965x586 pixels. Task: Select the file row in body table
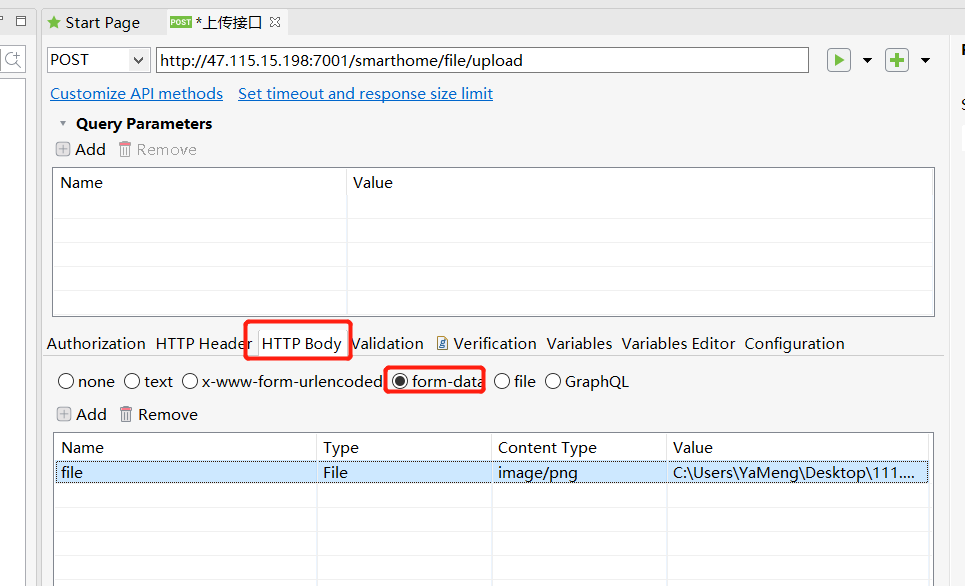186,472
